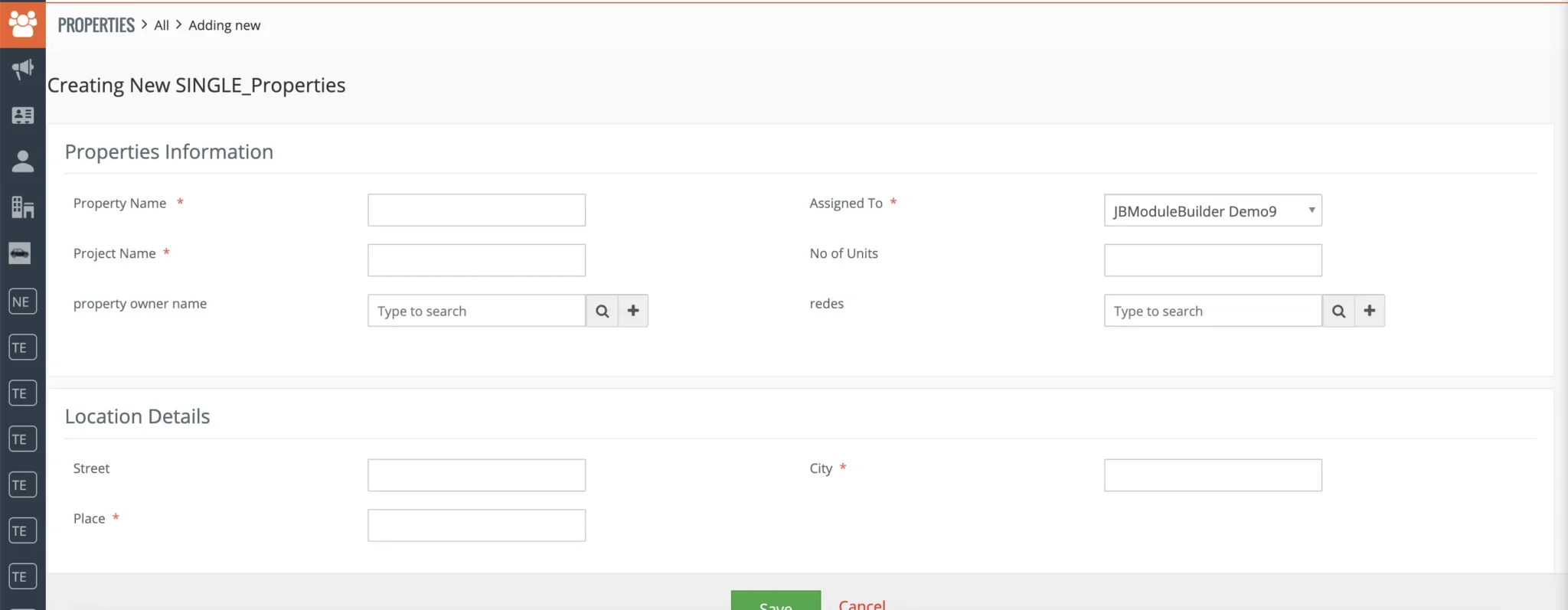Click the redes label
This screenshot has height=610, width=1568.
(x=827, y=304)
